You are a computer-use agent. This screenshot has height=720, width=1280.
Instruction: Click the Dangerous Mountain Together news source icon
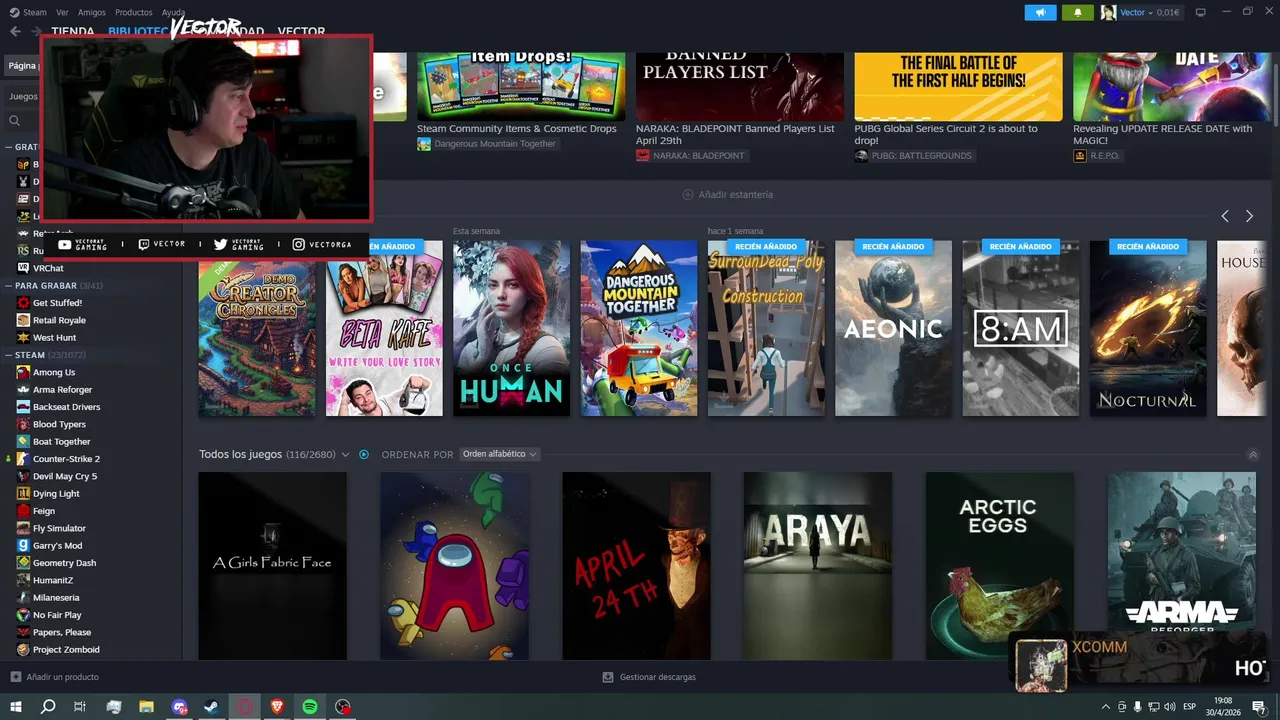424,144
